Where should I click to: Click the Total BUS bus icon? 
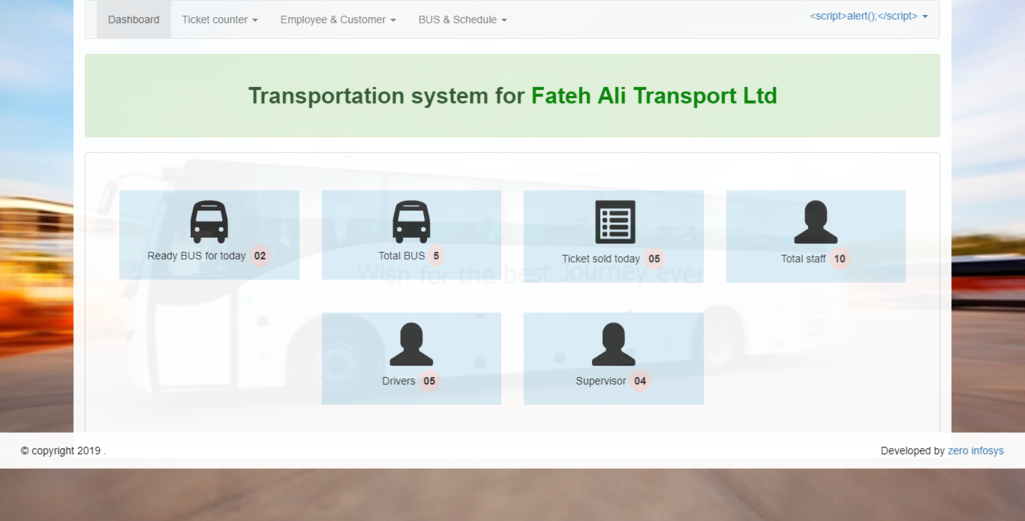point(411,222)
